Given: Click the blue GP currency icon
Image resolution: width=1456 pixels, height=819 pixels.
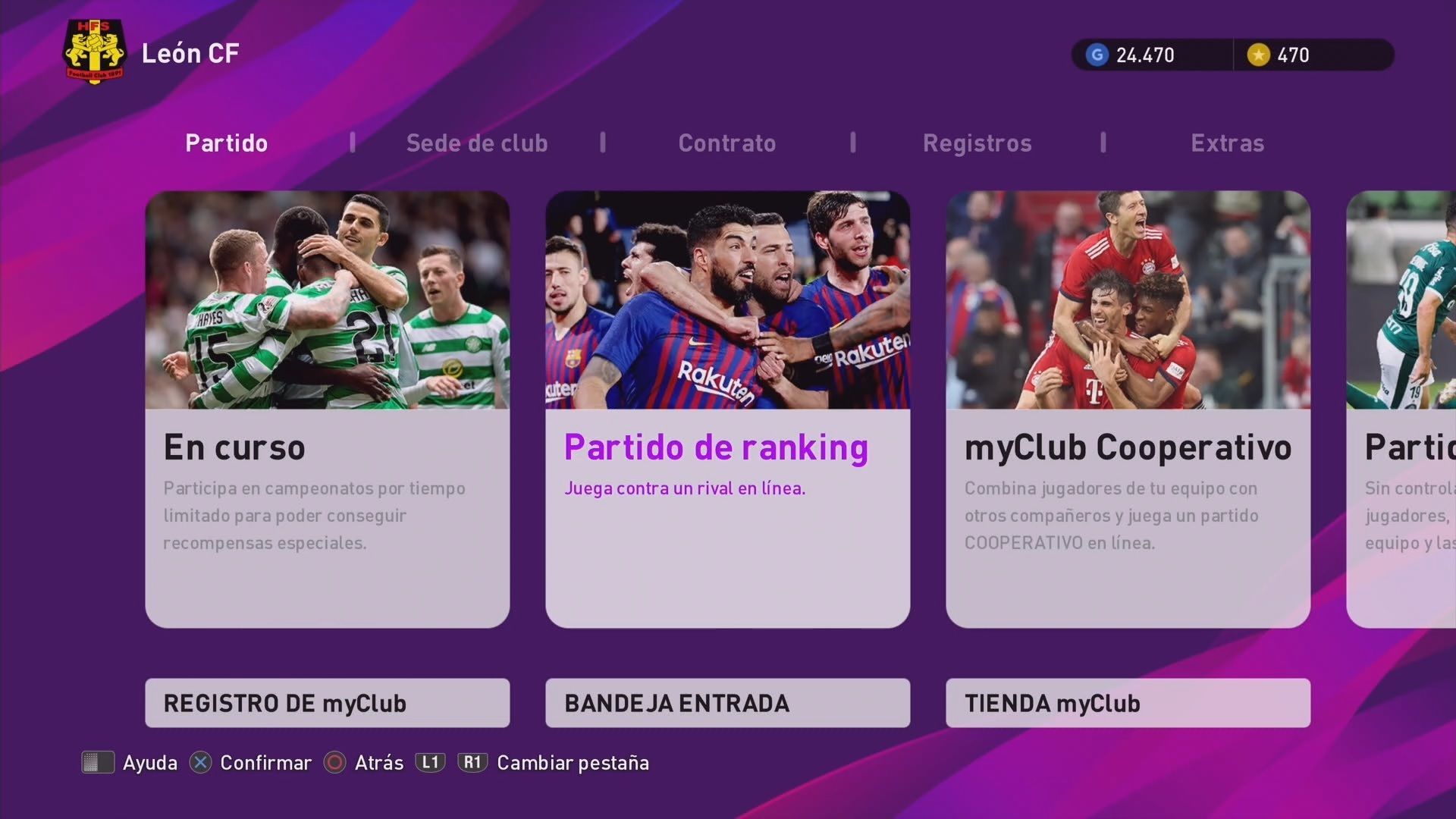Looking at the screenshot, I should (x=1097, y=55).
